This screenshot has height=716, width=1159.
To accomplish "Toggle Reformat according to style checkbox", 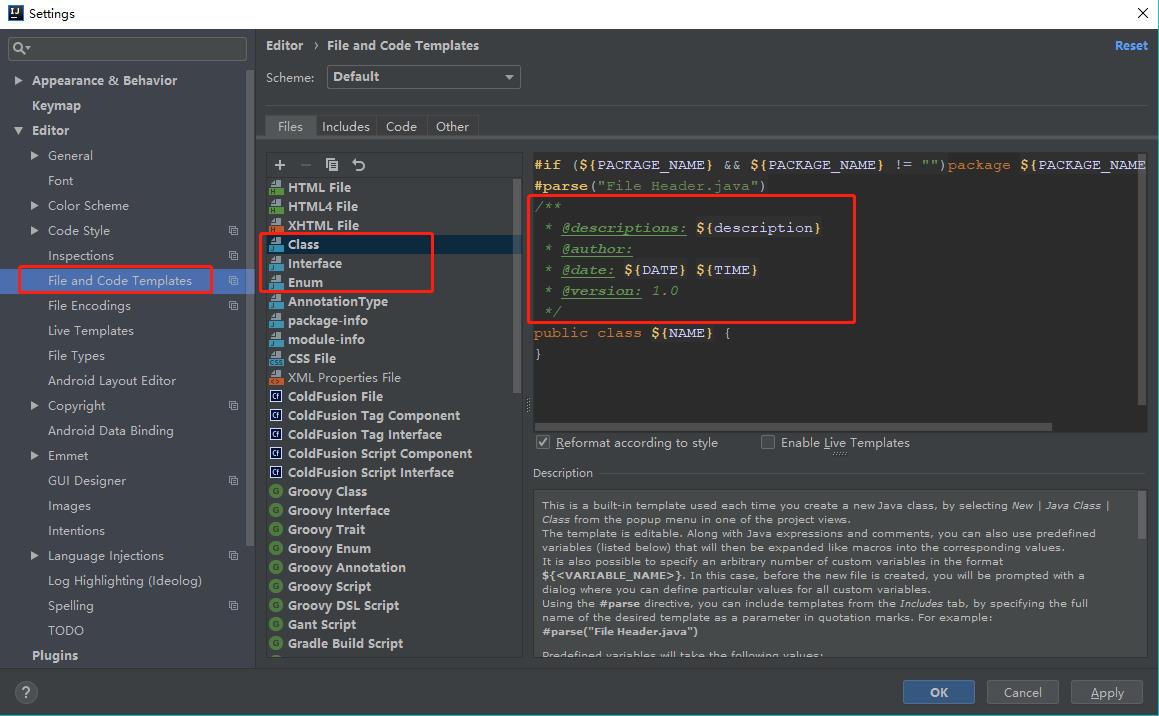I will tap(543, 443).
